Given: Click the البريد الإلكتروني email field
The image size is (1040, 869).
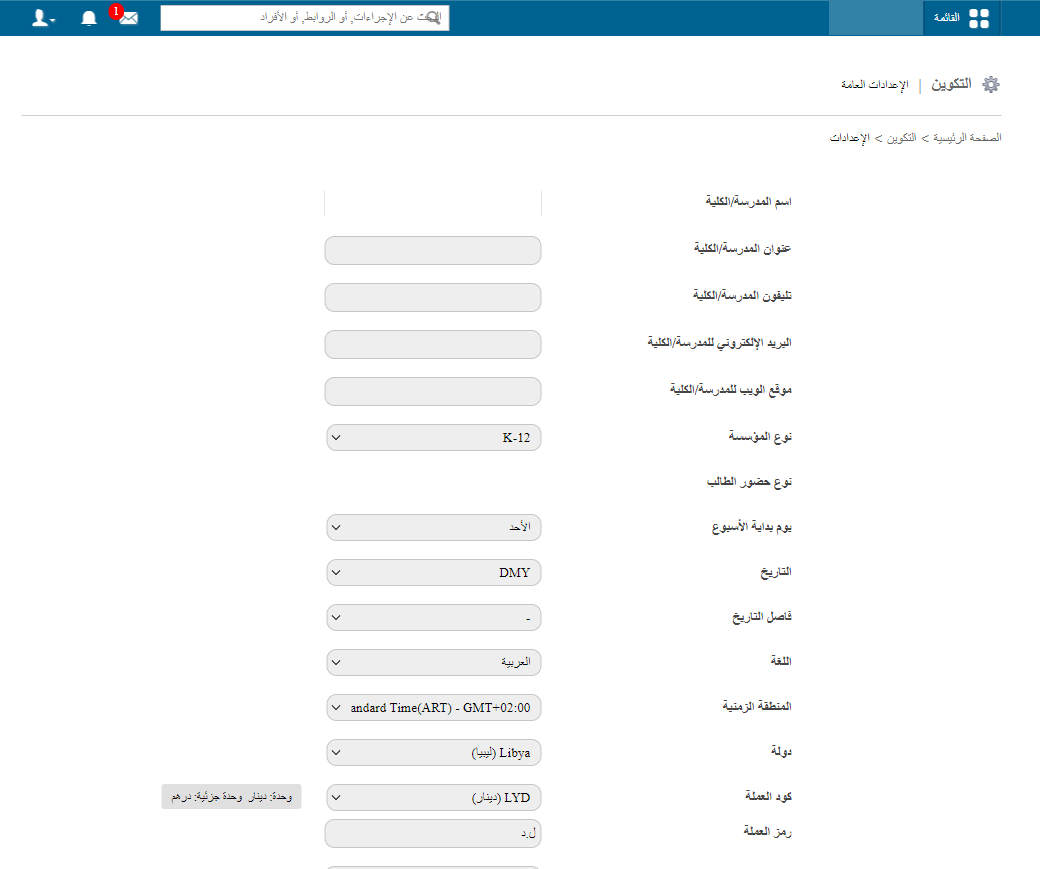Looking at the screenshot, I should point(433,345).
